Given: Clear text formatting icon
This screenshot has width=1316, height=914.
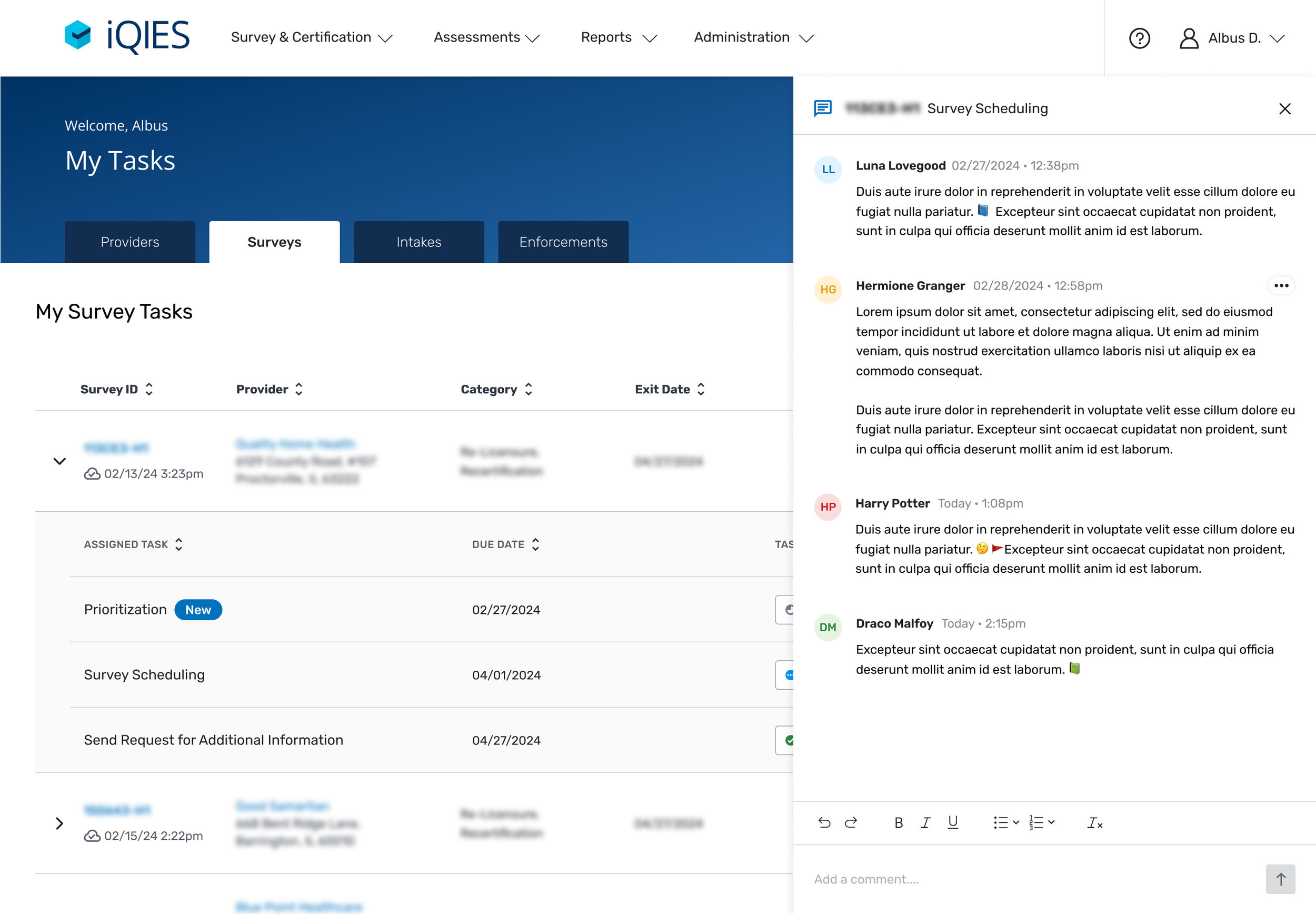Looking at the screenshot, I should pyautogui.click(x=1094, y=822).
